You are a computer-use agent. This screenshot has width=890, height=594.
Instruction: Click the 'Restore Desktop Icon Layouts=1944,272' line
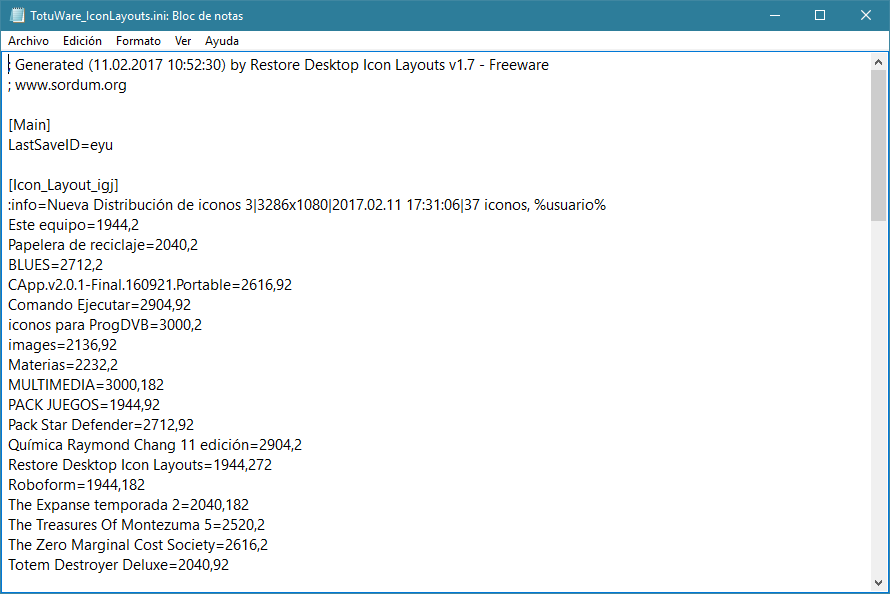140,465
